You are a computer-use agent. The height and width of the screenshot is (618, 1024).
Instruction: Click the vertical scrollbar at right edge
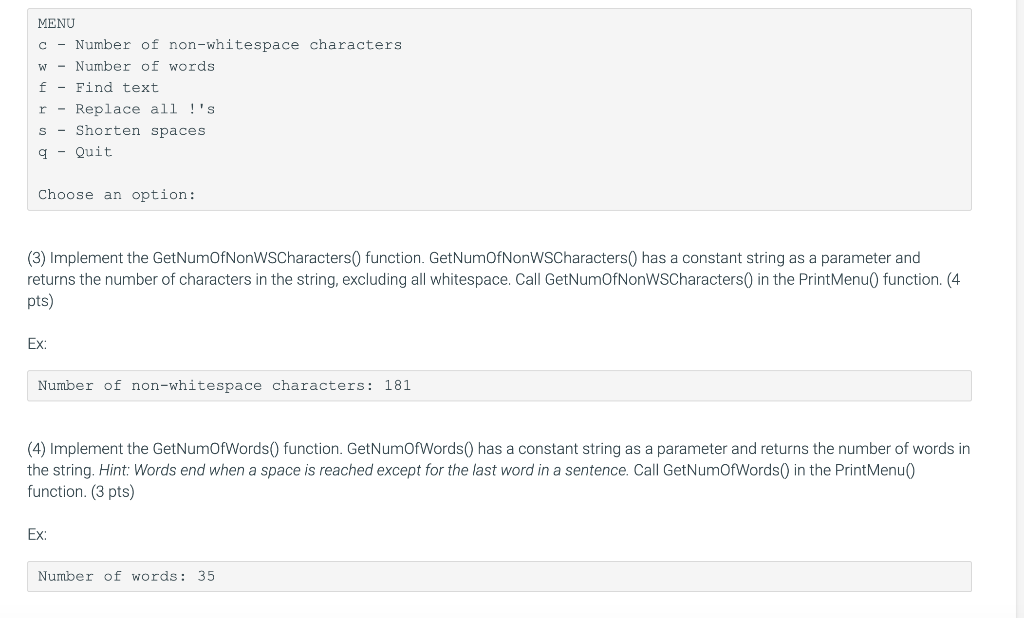(1020, 309)
